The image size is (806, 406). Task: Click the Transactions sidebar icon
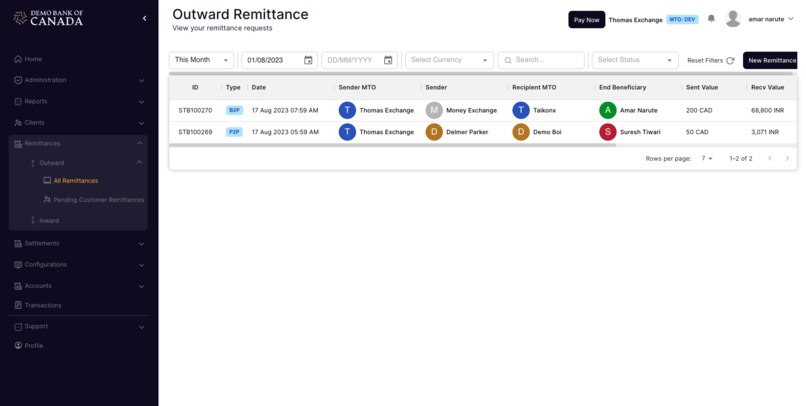pyautogui.click(x=18, y=305)
